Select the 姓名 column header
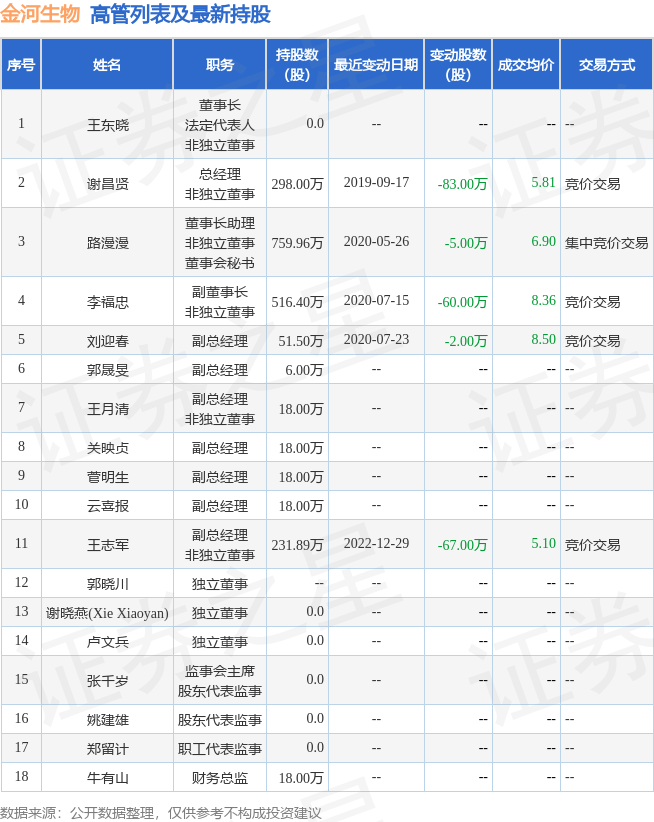 tap(107, 64)
